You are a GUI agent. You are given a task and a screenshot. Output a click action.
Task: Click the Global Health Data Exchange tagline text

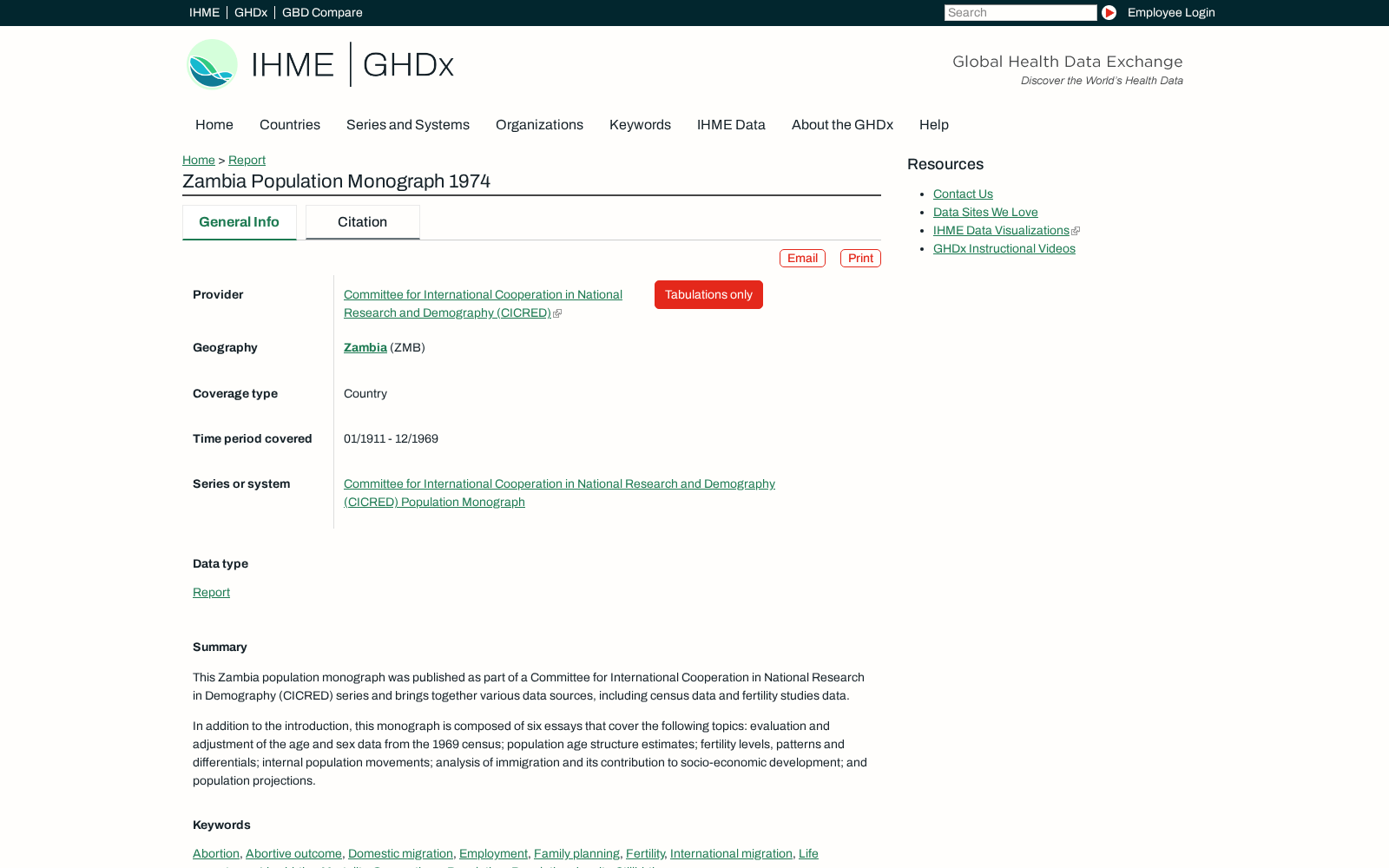coord(1068,62)
